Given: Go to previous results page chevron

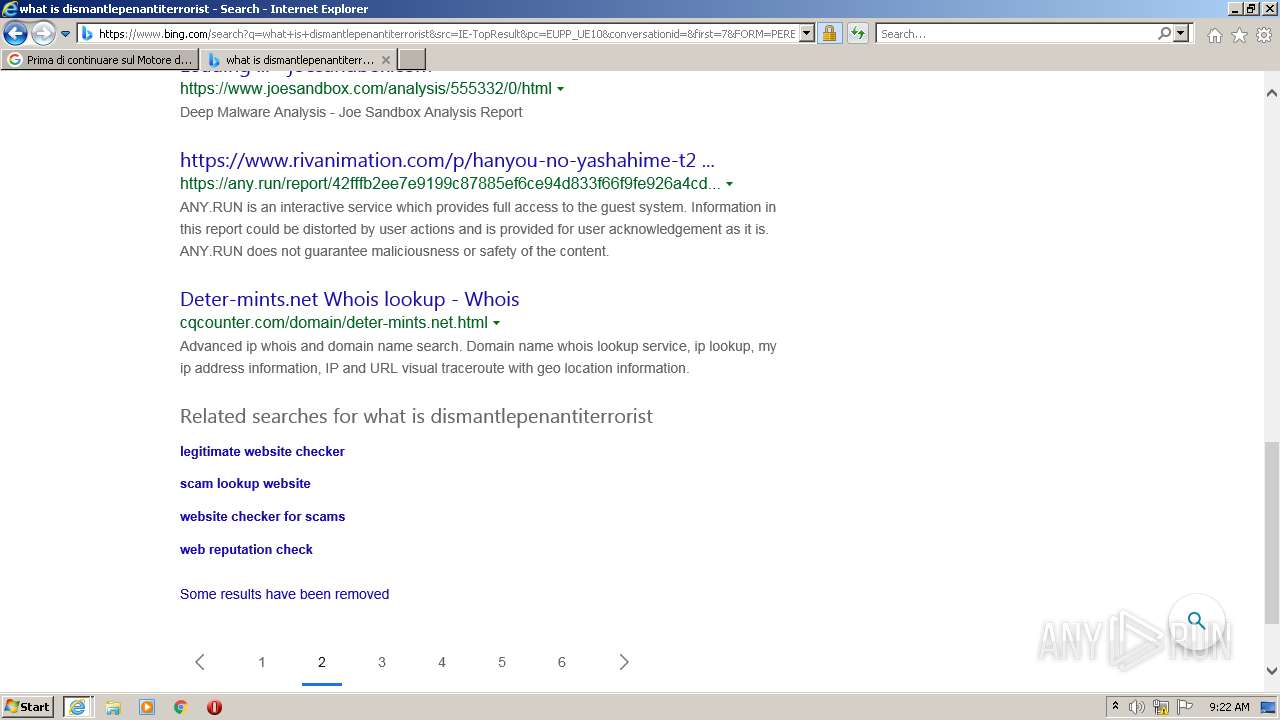Looking at the screenshot, I should [200, 662].
